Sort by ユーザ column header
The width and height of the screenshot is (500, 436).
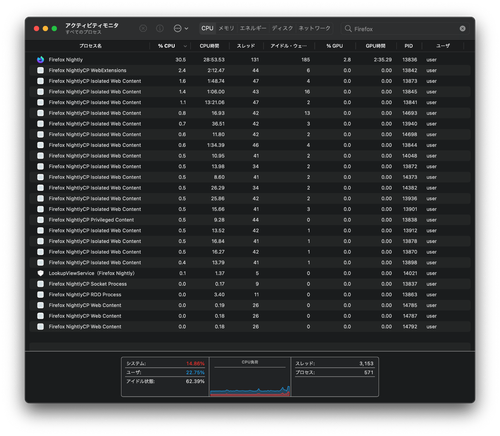click(443, 46)
